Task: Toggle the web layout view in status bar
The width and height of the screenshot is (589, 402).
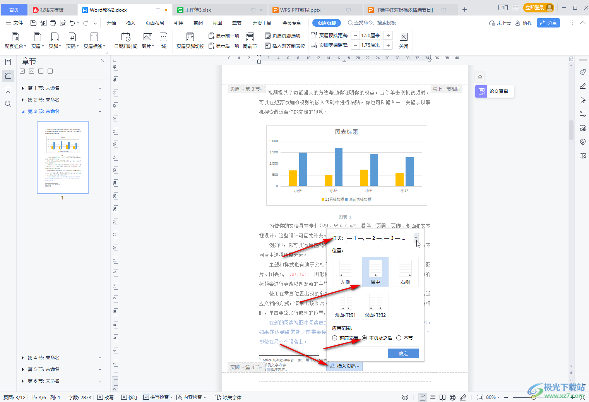Action: coord(453,397)
